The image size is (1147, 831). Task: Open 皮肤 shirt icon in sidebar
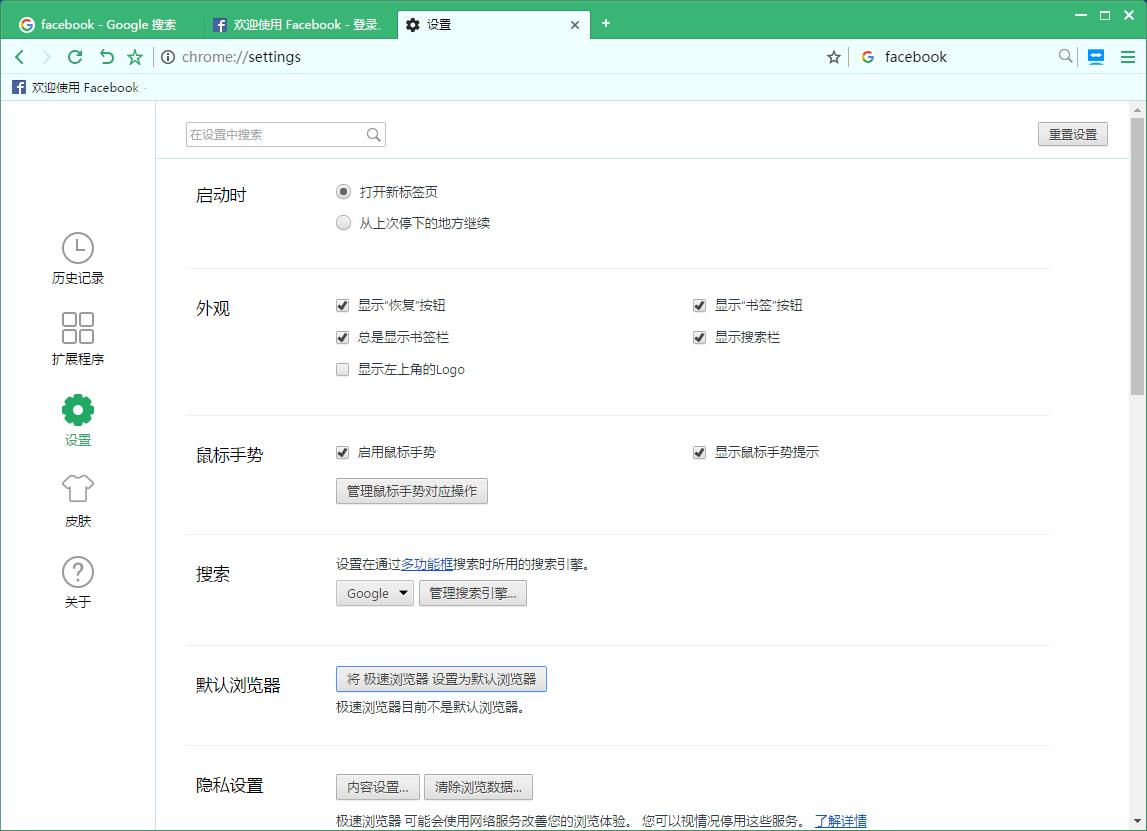coord(78,501)
